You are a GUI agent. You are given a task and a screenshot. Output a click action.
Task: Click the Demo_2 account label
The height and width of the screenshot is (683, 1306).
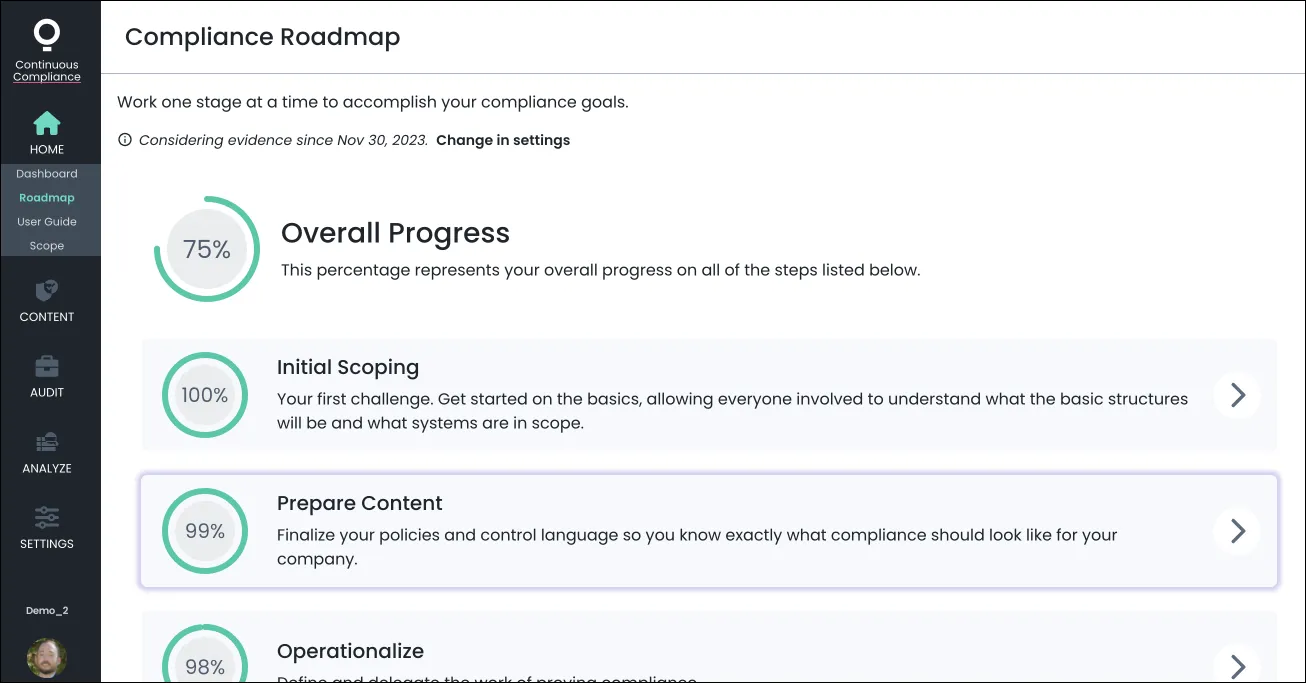(x=47, y=609)
